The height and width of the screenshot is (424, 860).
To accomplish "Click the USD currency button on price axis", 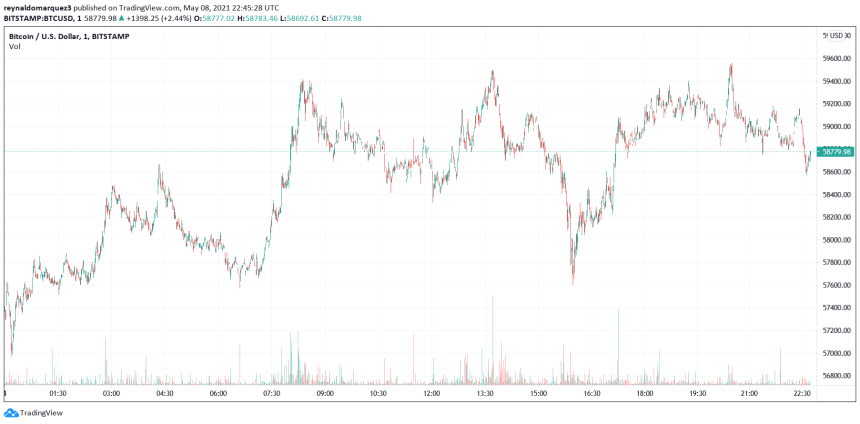I will tap(836, 36).
